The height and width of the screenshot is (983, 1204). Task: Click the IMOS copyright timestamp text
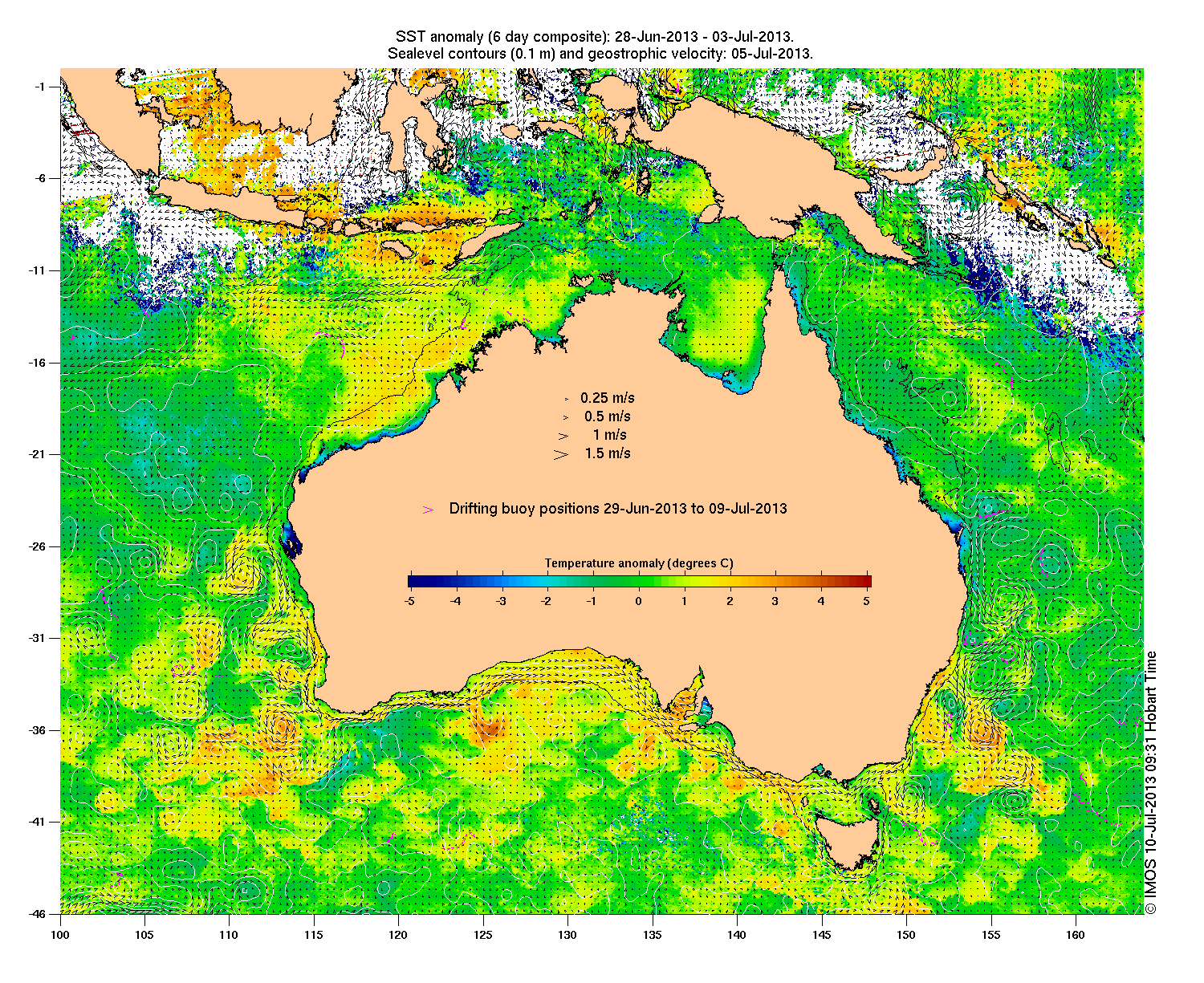[1152, 782]
